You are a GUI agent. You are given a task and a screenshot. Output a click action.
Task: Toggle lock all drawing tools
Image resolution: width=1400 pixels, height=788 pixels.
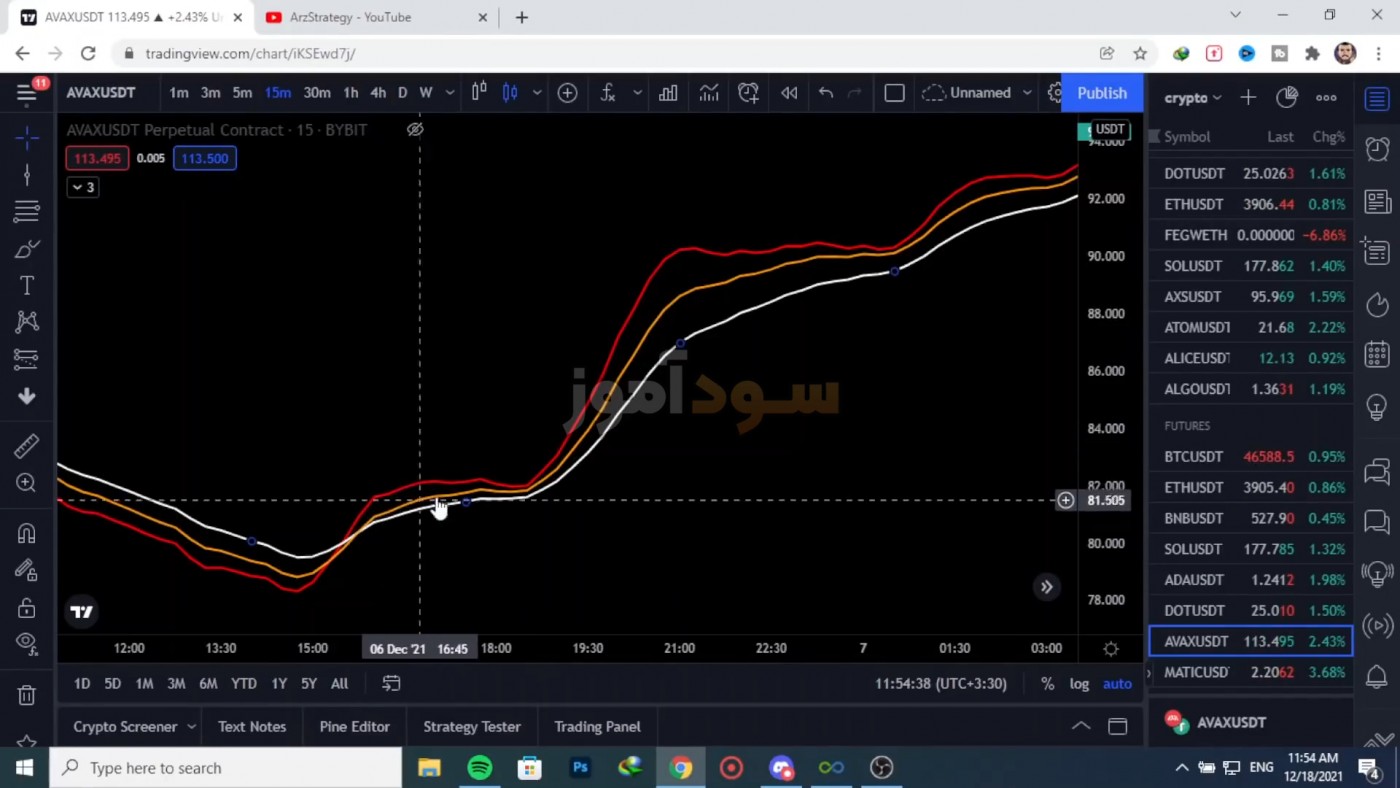click(27, 607)
